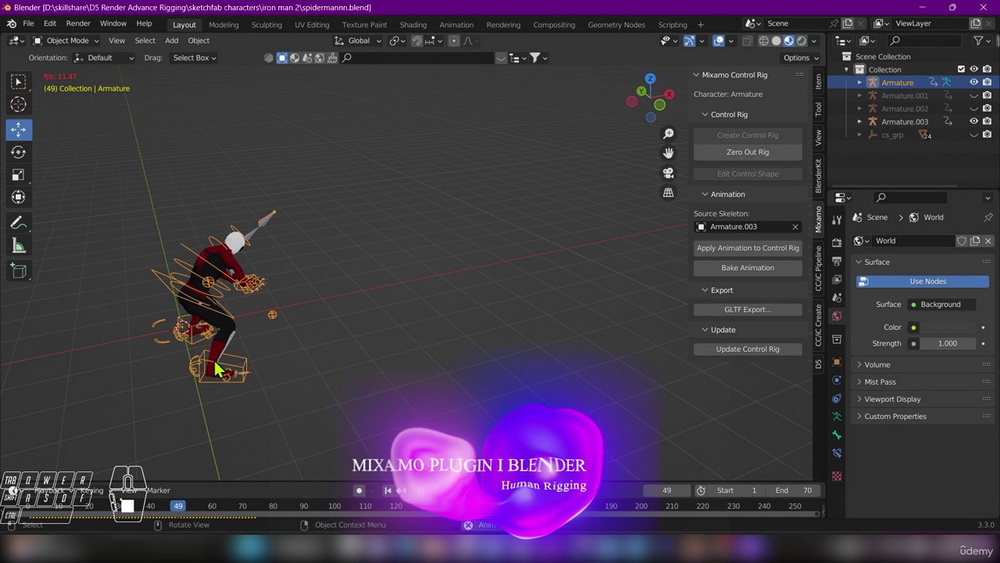
Task: Switch to rendered viewport shading
Action: click(802, 41)
